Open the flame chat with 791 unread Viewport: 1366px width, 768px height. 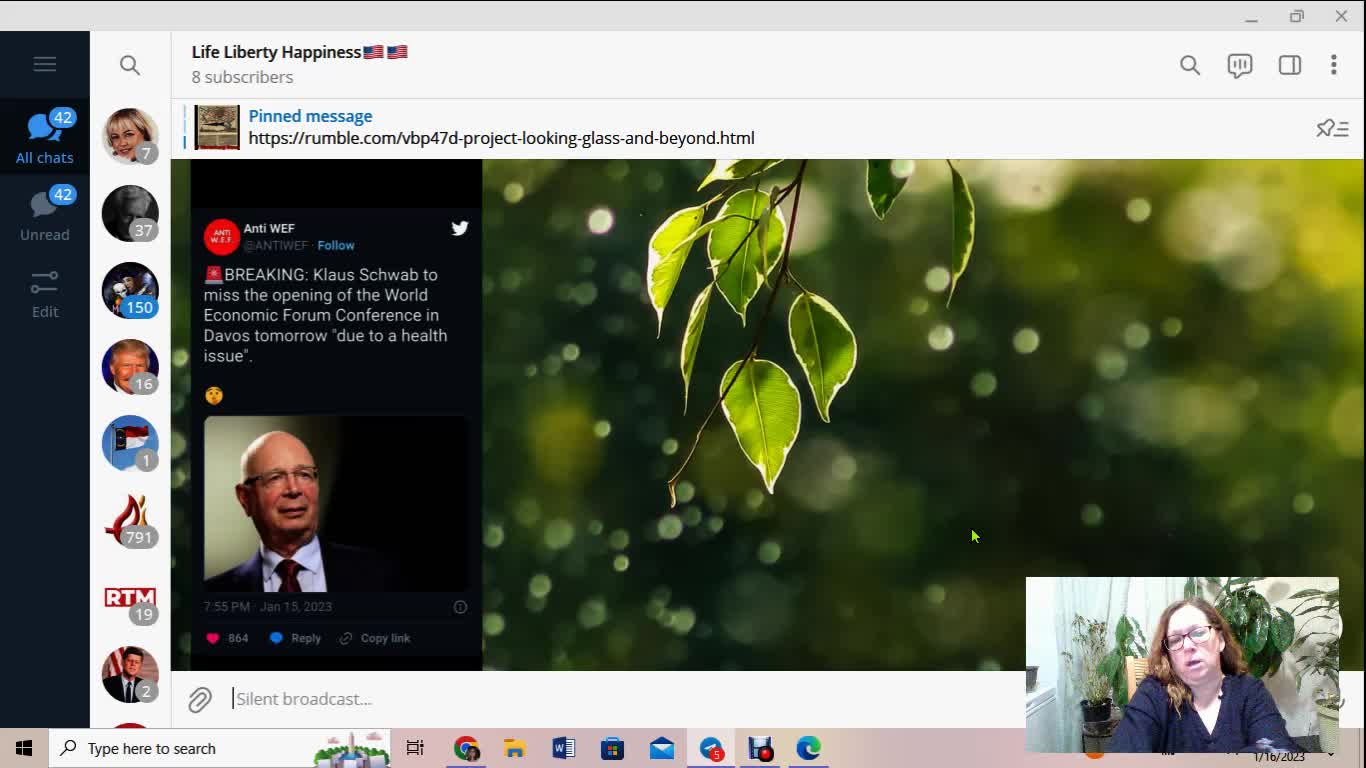click(130, 520)
